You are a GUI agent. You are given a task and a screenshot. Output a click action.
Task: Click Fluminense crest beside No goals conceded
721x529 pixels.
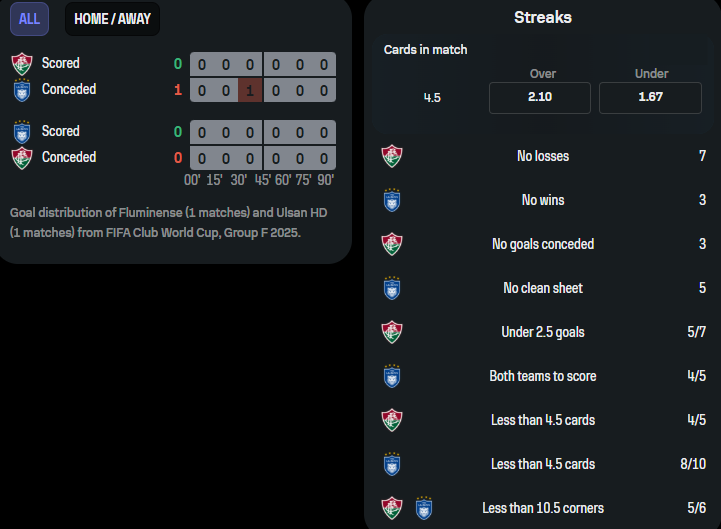pos(392,244)
